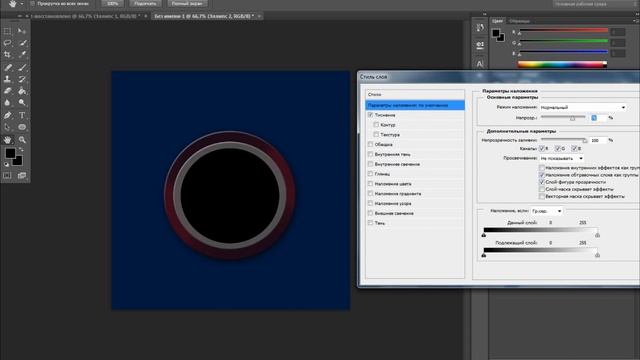Toggle the G channel checkbox

[x=558, y=149]
